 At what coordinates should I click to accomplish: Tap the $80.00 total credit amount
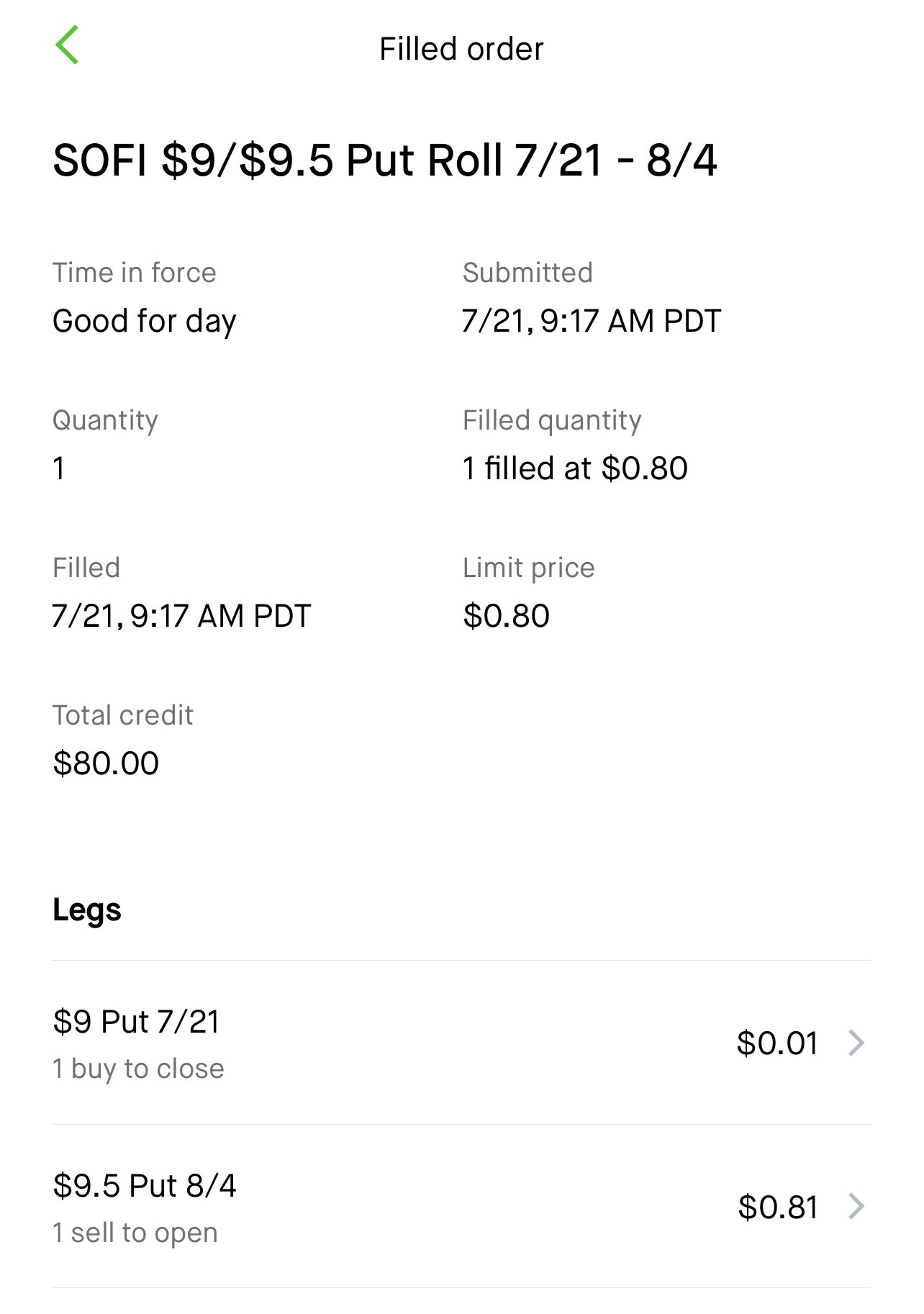coord(106,763)
